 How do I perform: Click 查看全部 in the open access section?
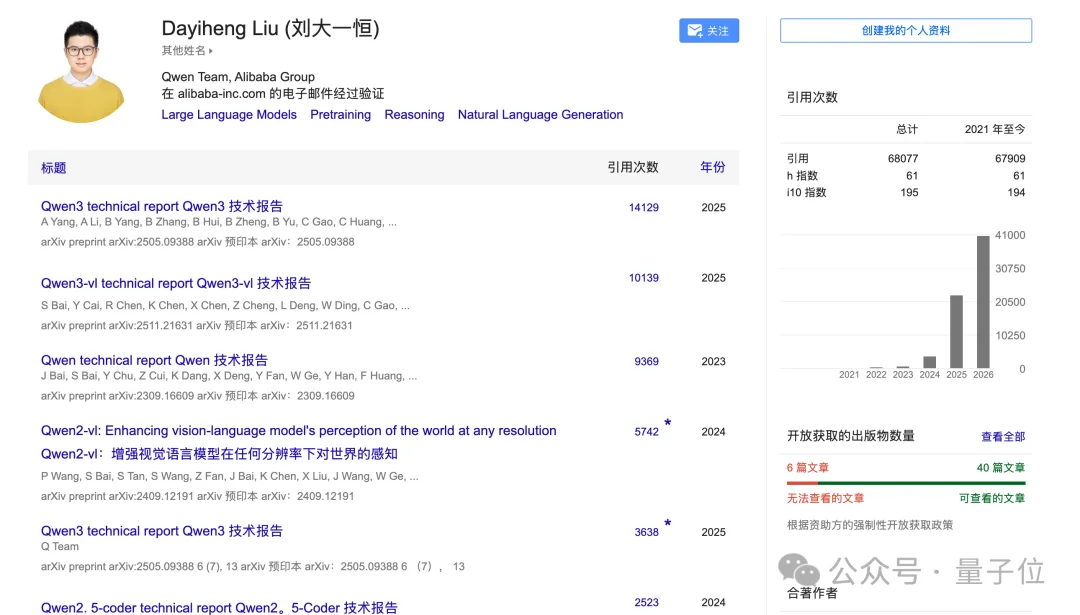1003,437
